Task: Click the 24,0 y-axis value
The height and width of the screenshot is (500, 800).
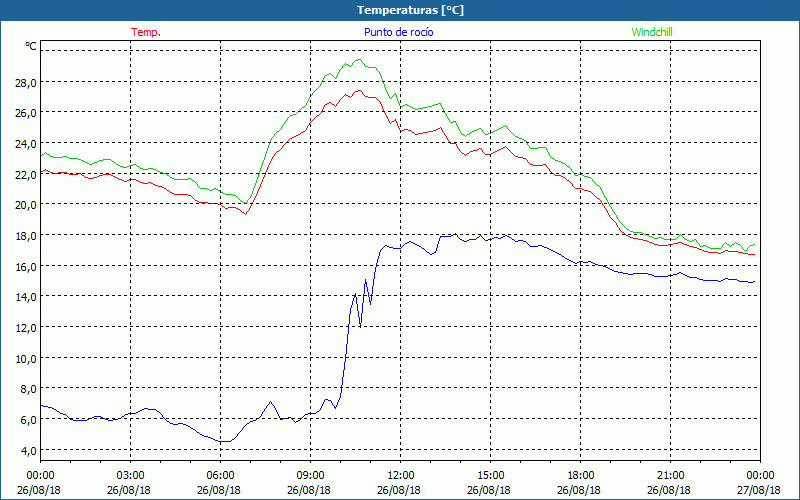Action: [26, 144]
